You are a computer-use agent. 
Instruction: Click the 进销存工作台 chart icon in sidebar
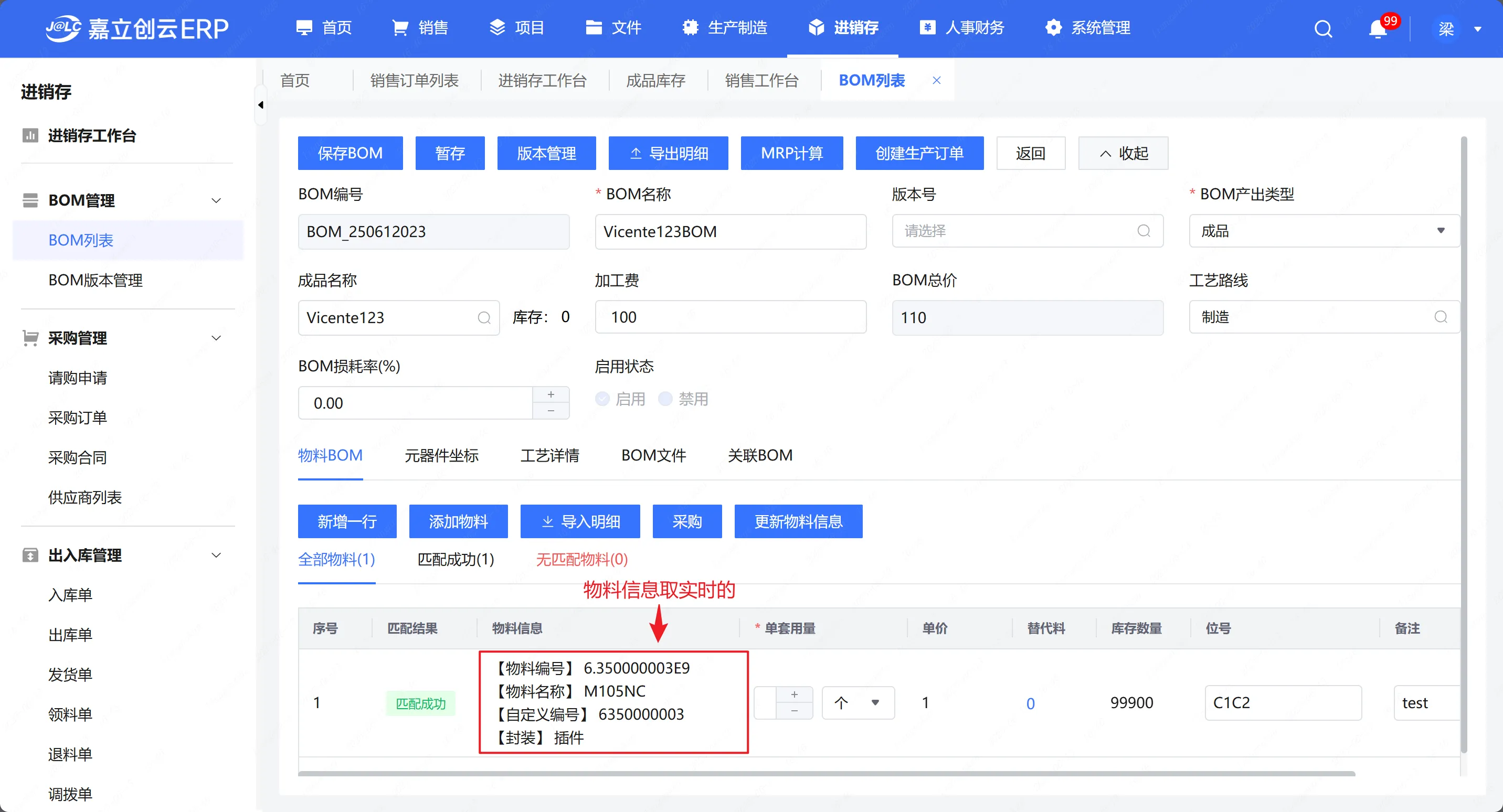pos(30,135)
